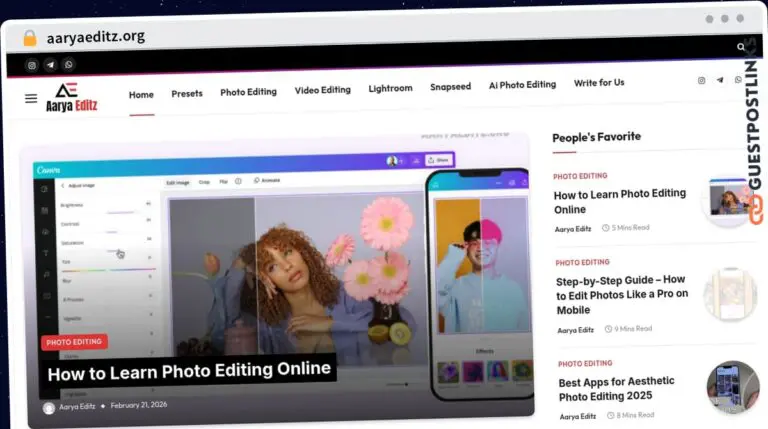
Task: Open search using the magnifier icon
Action: [x=741, y=47]
